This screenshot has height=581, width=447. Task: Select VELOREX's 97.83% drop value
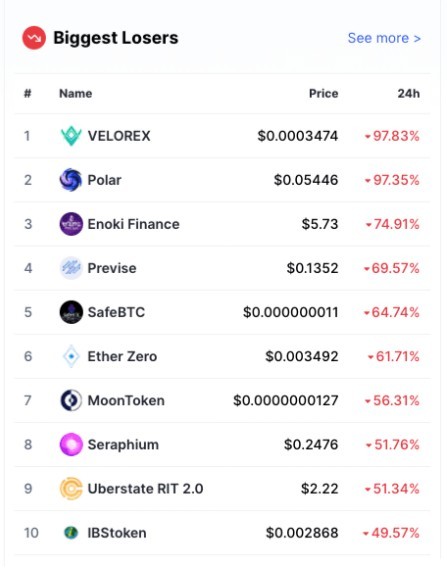pyautogui.click(x=392, y=136)
